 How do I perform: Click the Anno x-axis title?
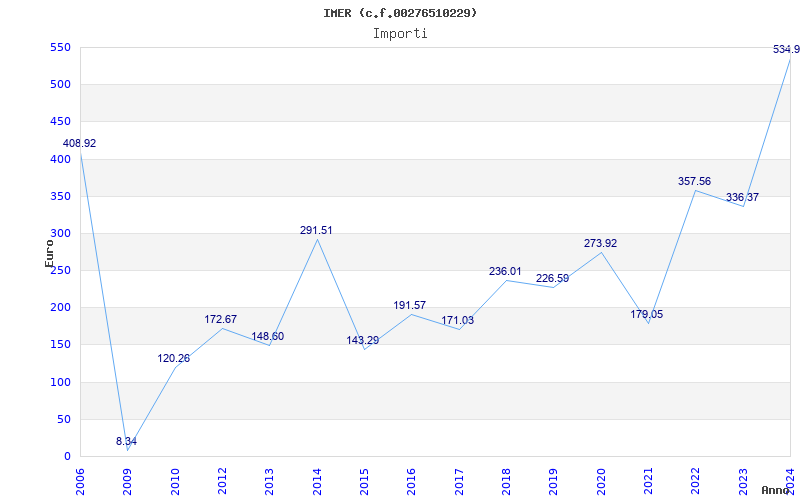pos(776,490)
